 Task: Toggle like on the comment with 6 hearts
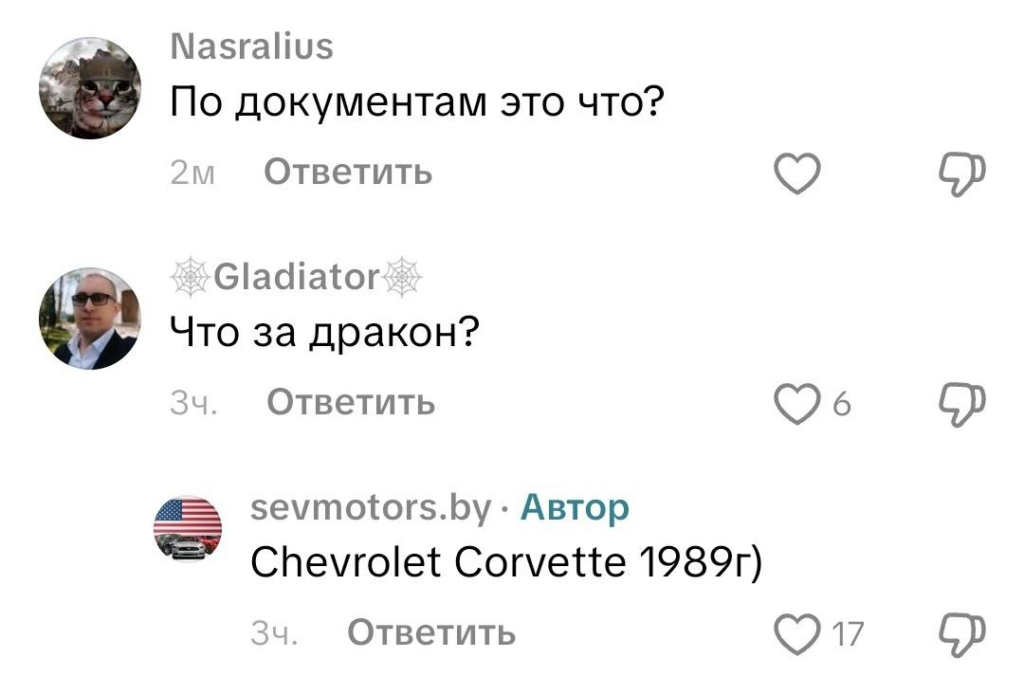tap(795, 403)
